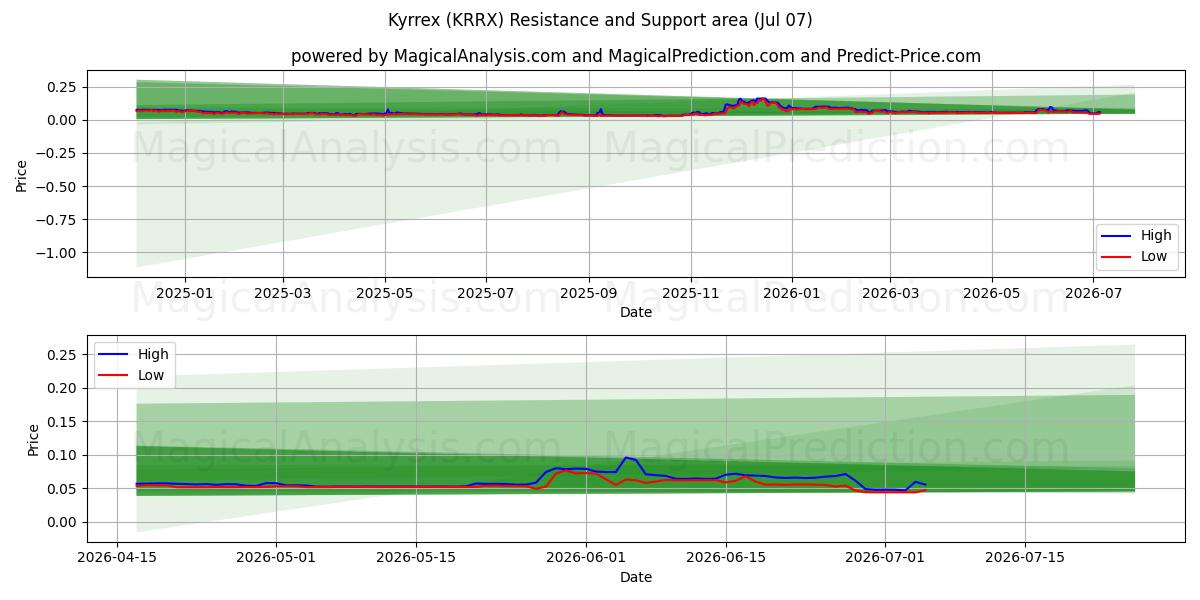Click the '2026-03' x-axis label

tap(890, 293)
